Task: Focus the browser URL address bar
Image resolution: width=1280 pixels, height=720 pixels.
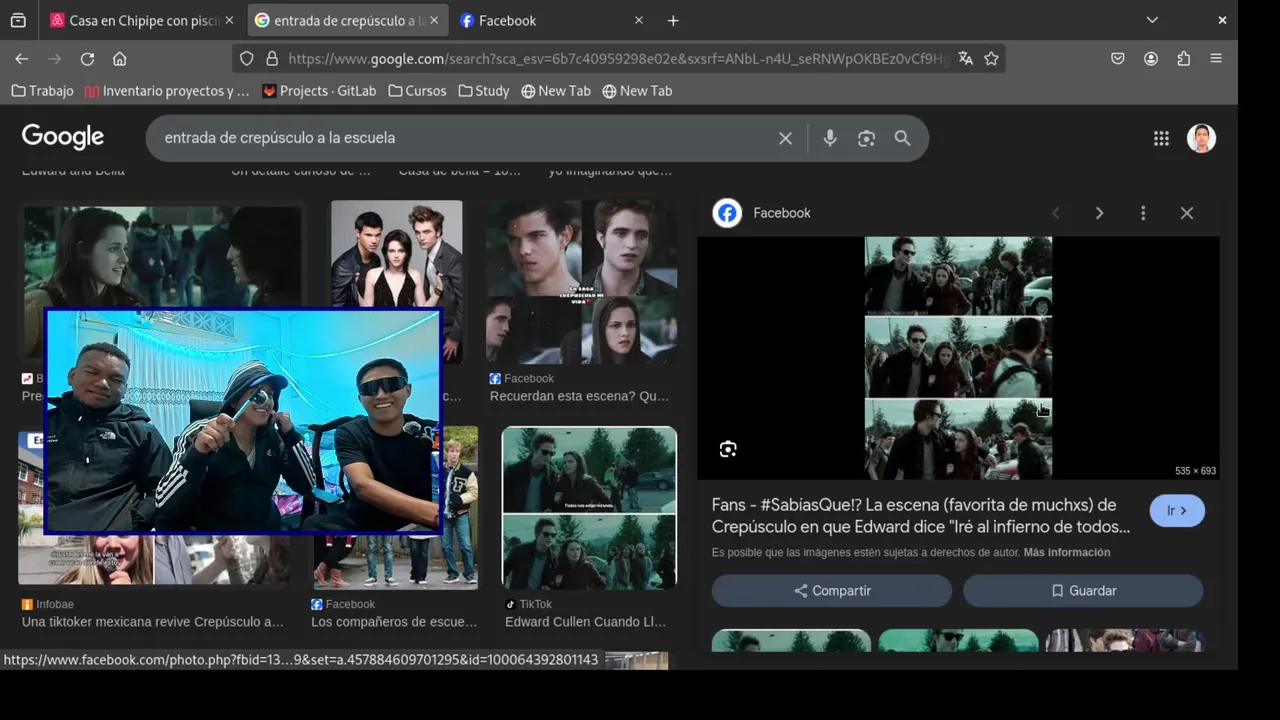Action: tap(617, 59)
